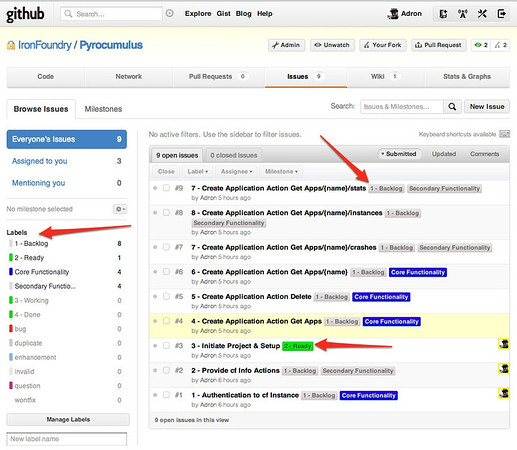This screenshot has width=517, height=450.
Task: Tick the checkbox for issue #5
Action: [166, 296]
